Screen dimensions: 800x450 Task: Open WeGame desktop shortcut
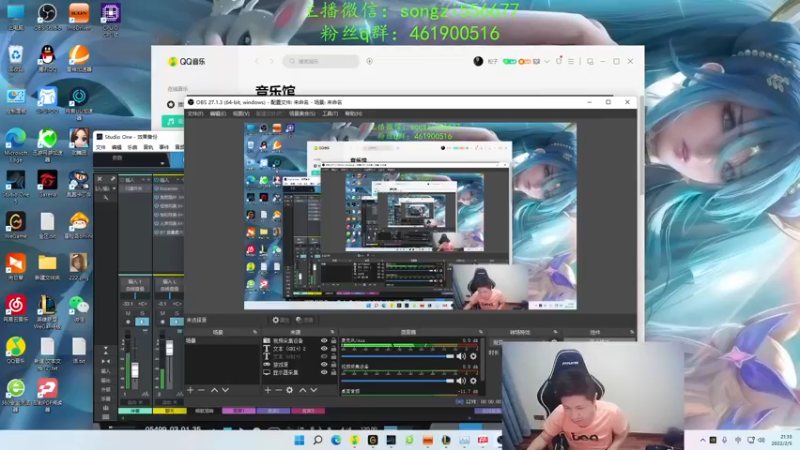(16, 226)
